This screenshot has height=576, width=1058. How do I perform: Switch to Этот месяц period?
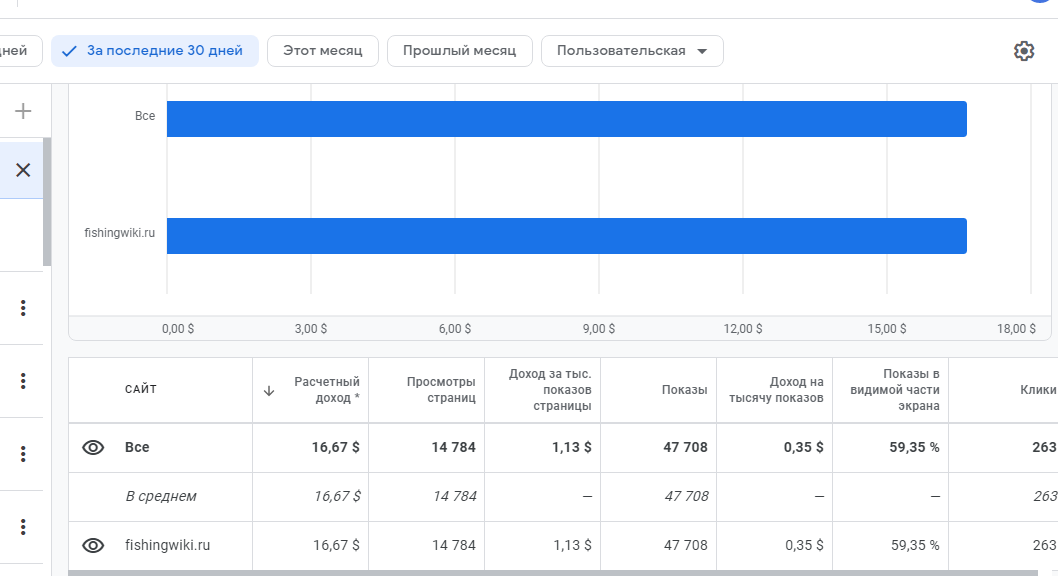[x=322, y=51]
